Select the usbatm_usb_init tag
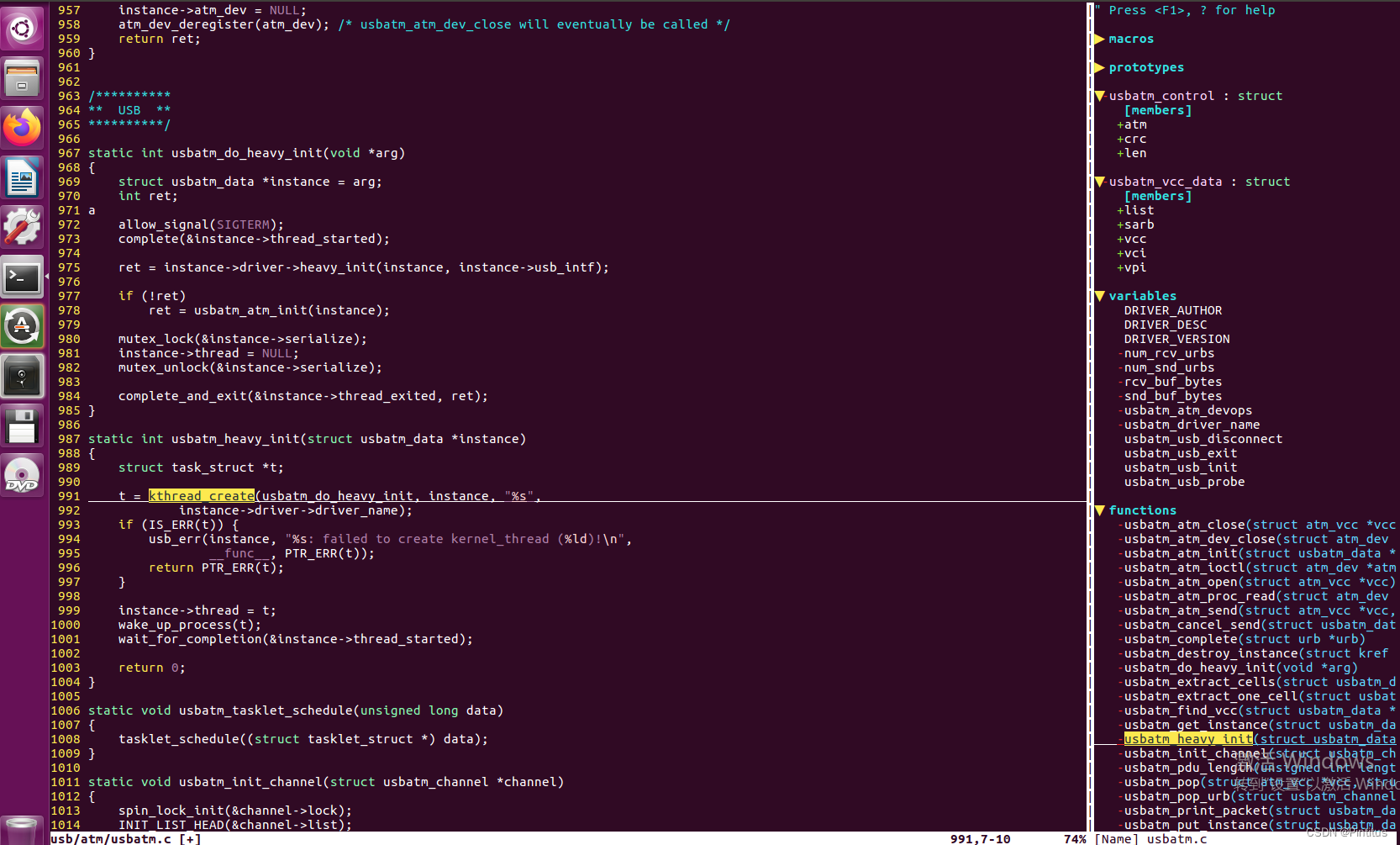Viewport: 1400px width, 845px height. click(1181, 467)
